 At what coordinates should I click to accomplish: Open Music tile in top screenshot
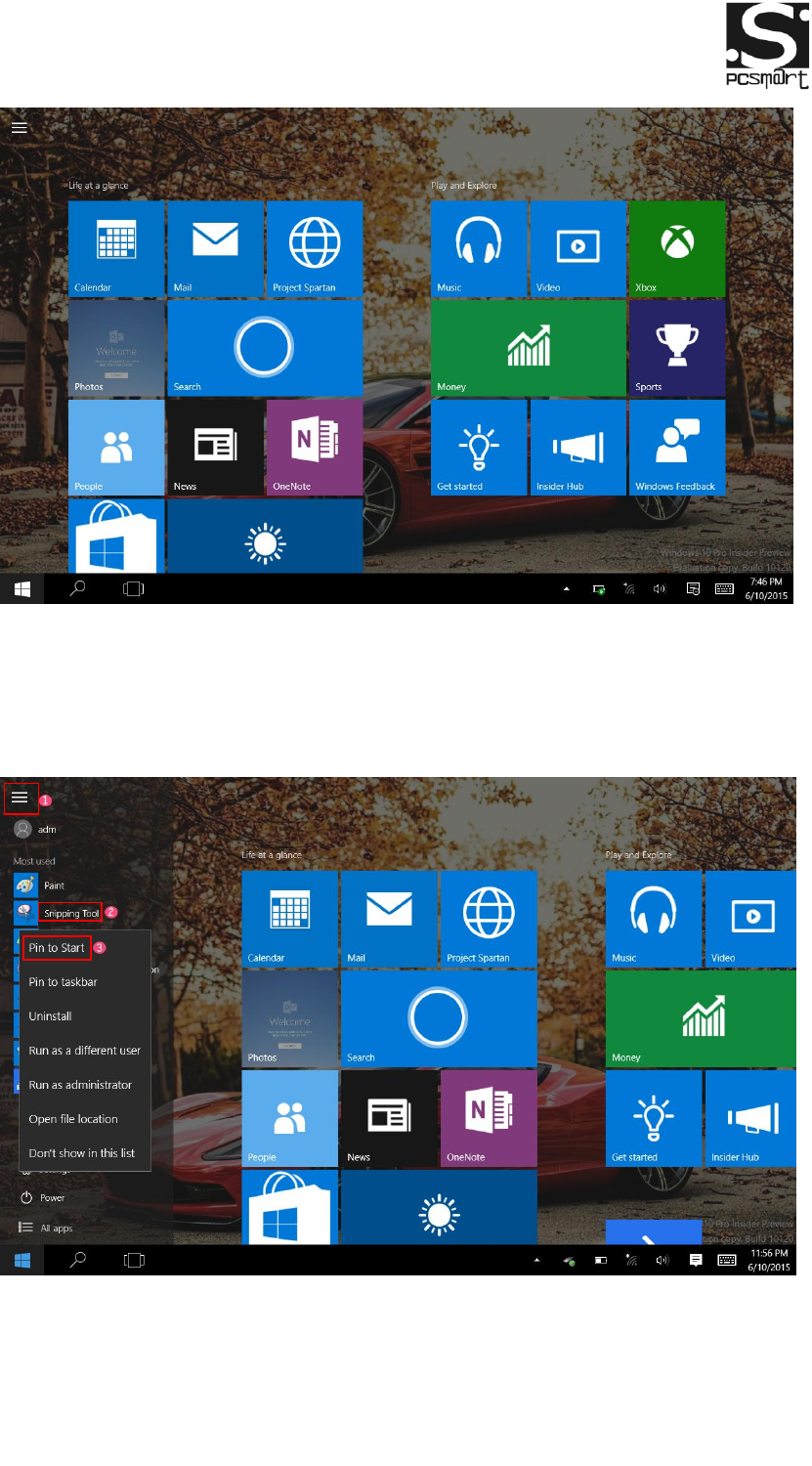[479, 248]
